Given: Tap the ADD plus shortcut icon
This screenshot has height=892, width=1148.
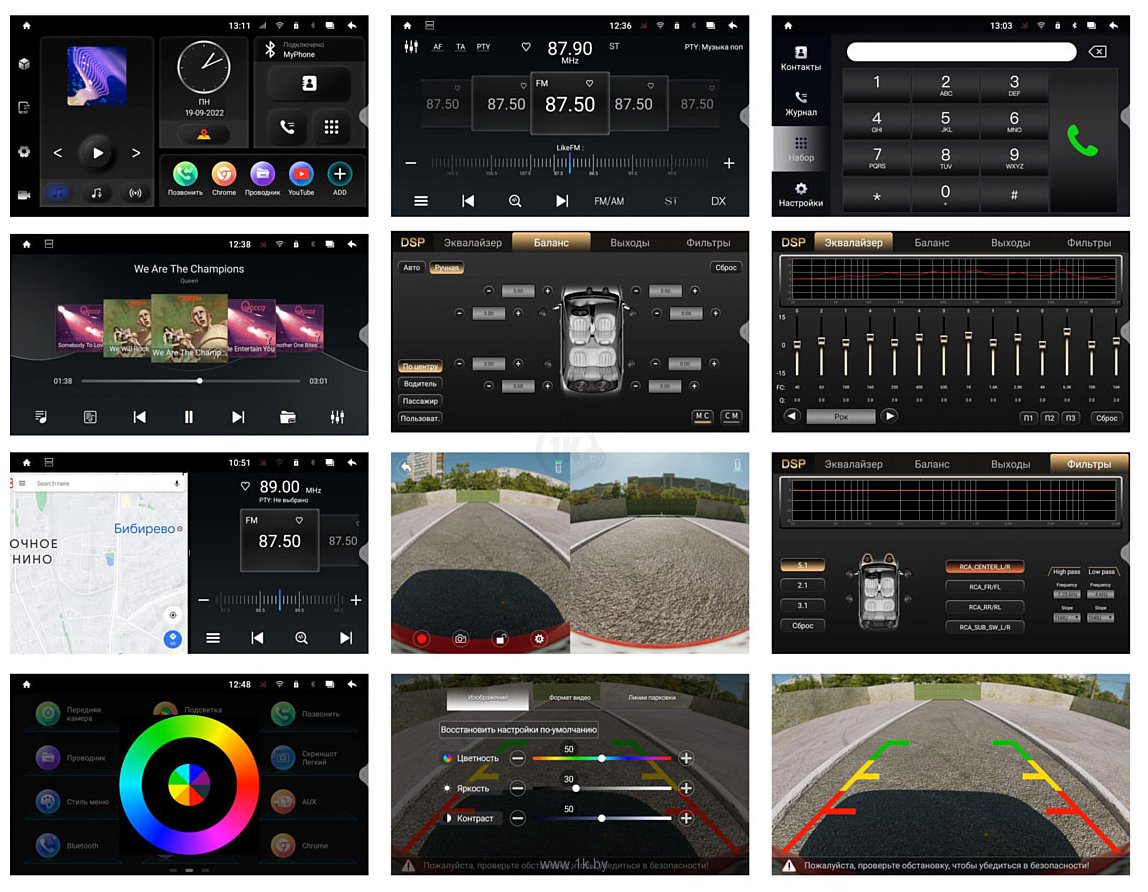Looking at the screenshot, I should point(339,174).
